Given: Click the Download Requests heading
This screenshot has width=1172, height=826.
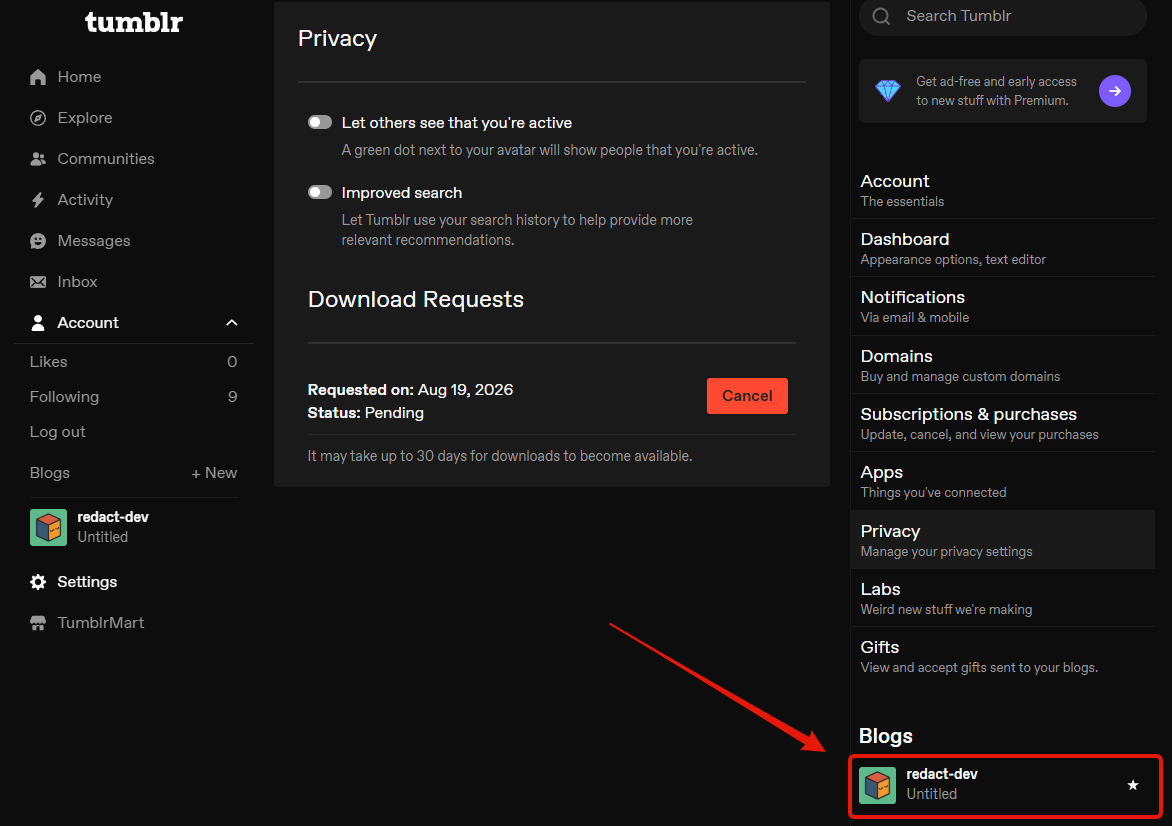Looking at the screenshot, I should [x=416, y=299].
